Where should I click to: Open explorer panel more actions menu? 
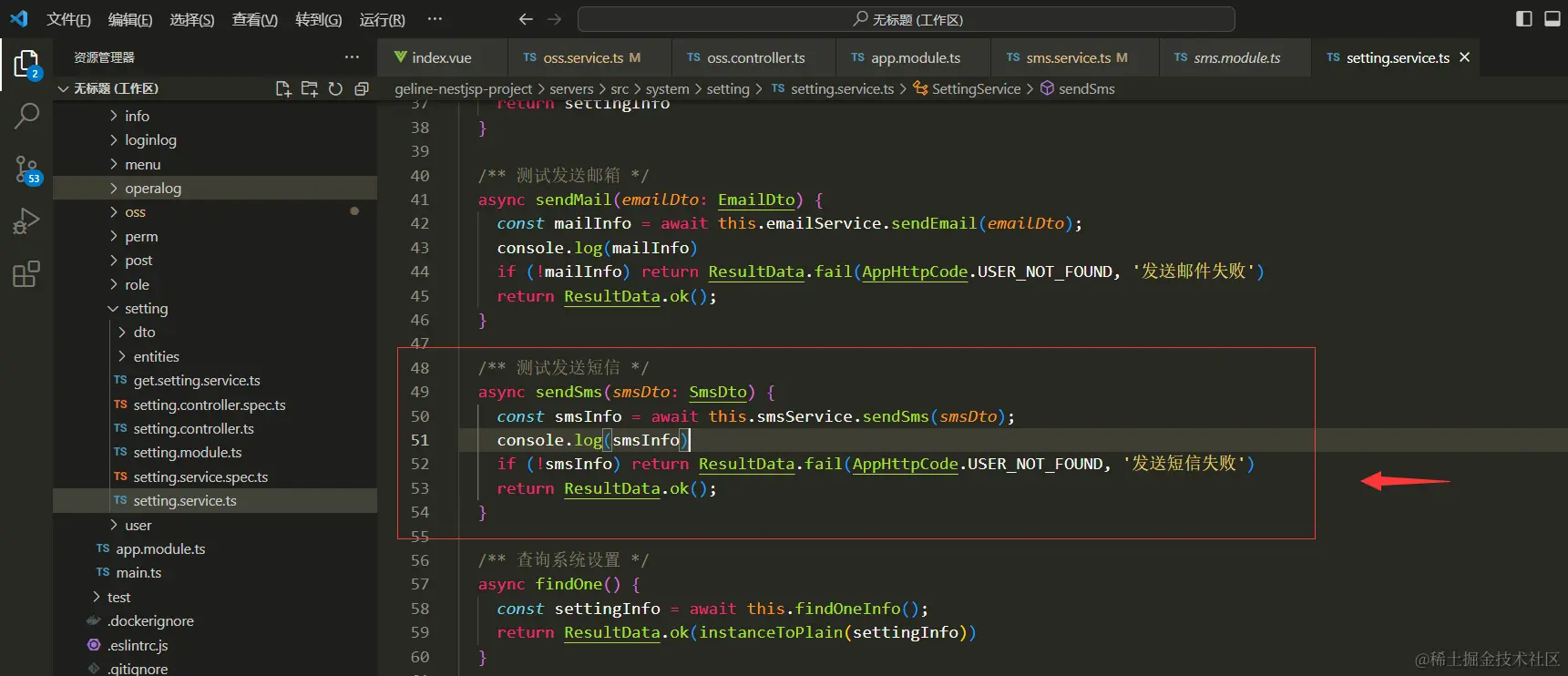click(x=352, y=56)
